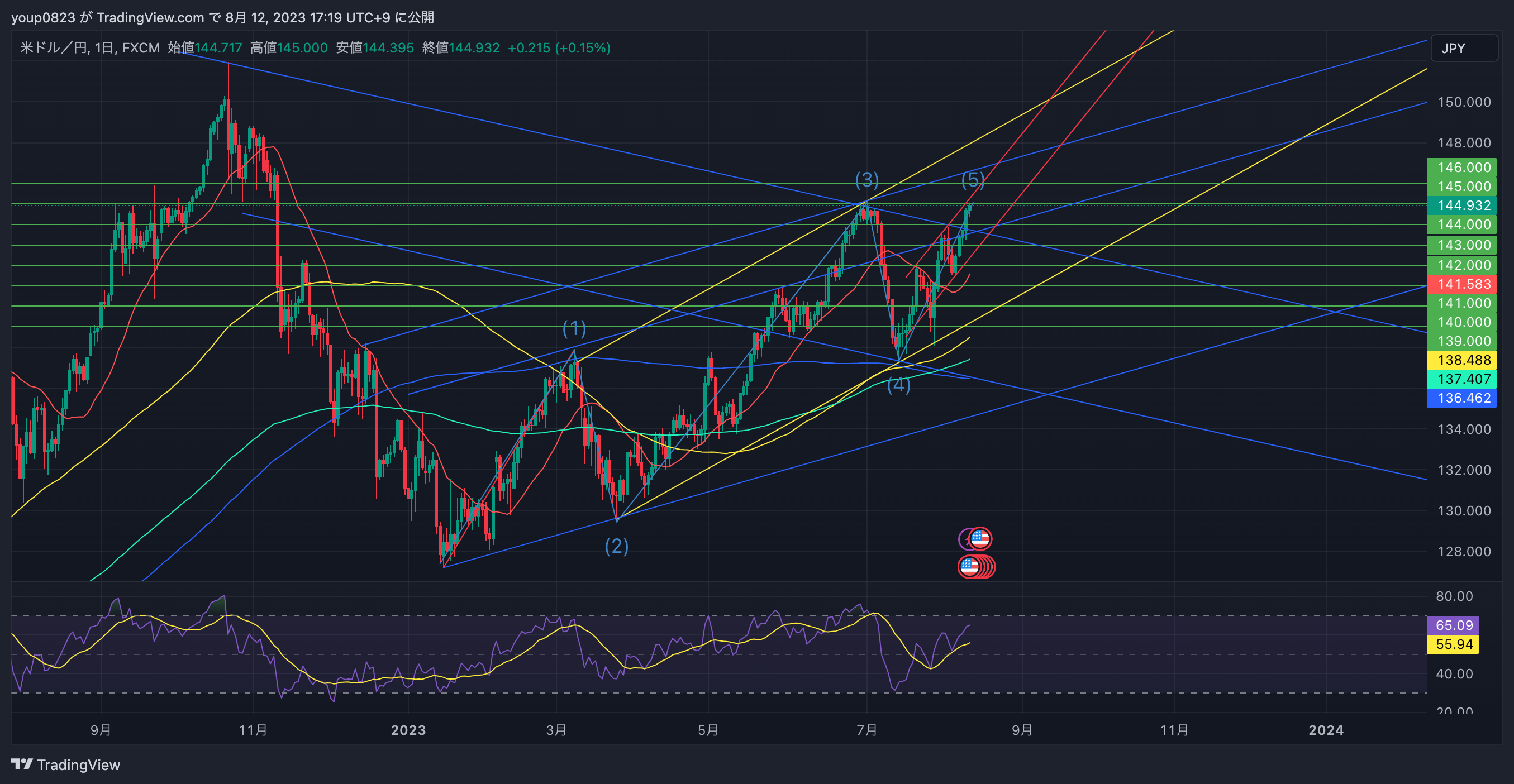Click the 150.000 price axis label
This screenshot has width=1514, height=784.
pos(1464,102)
